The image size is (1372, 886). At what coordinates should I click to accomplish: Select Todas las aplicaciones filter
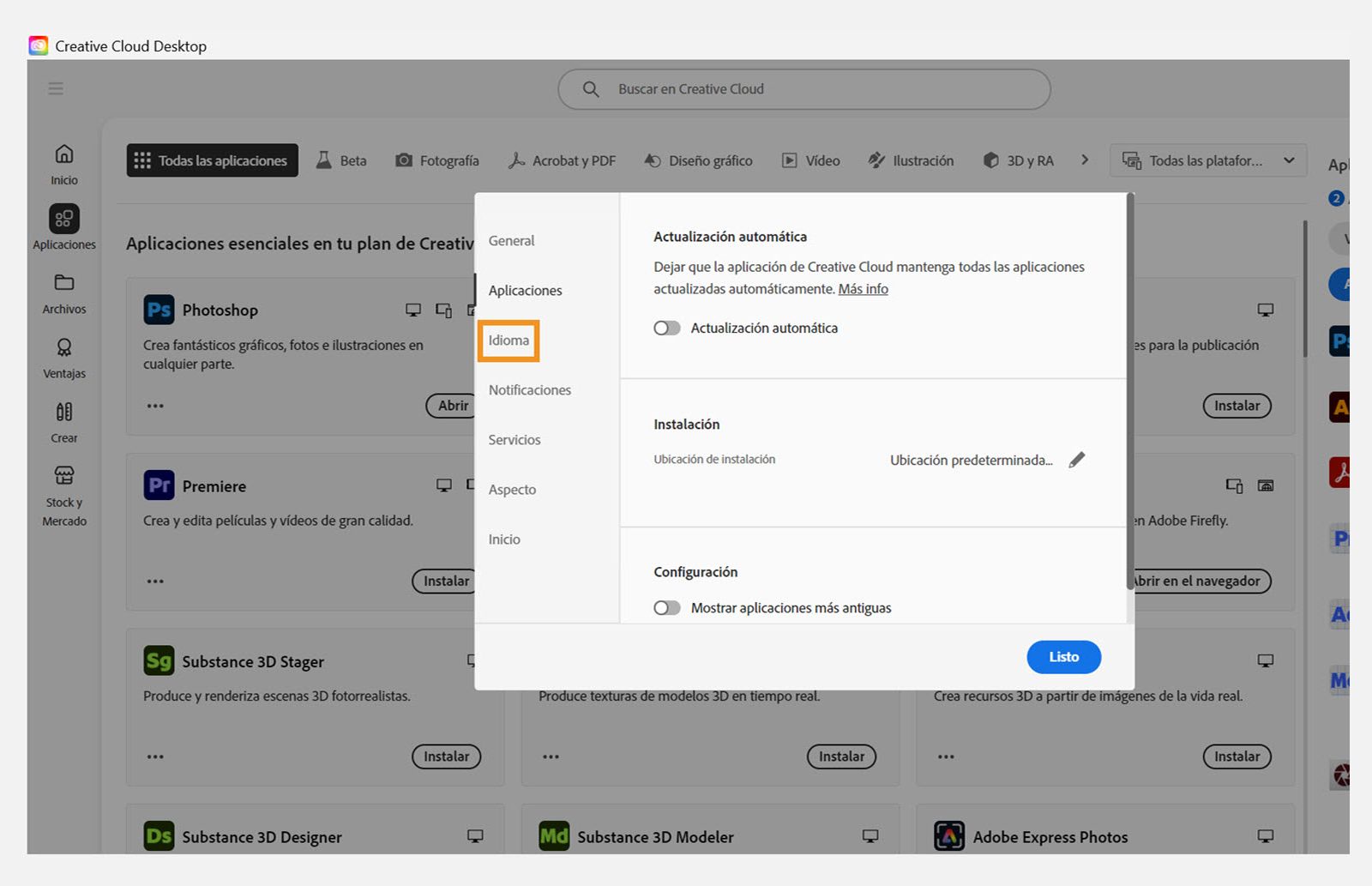(x=213, y=160)
